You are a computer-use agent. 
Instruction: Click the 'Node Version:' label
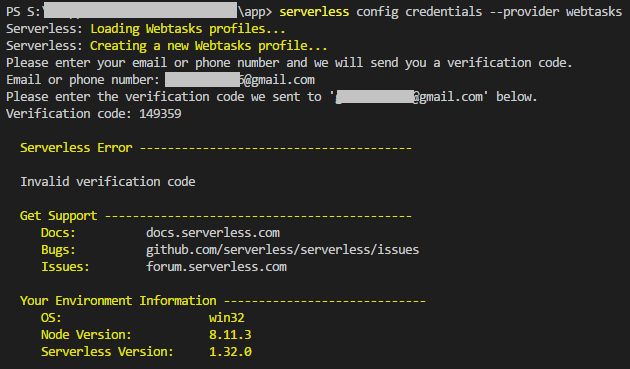(x=86, y=334)
